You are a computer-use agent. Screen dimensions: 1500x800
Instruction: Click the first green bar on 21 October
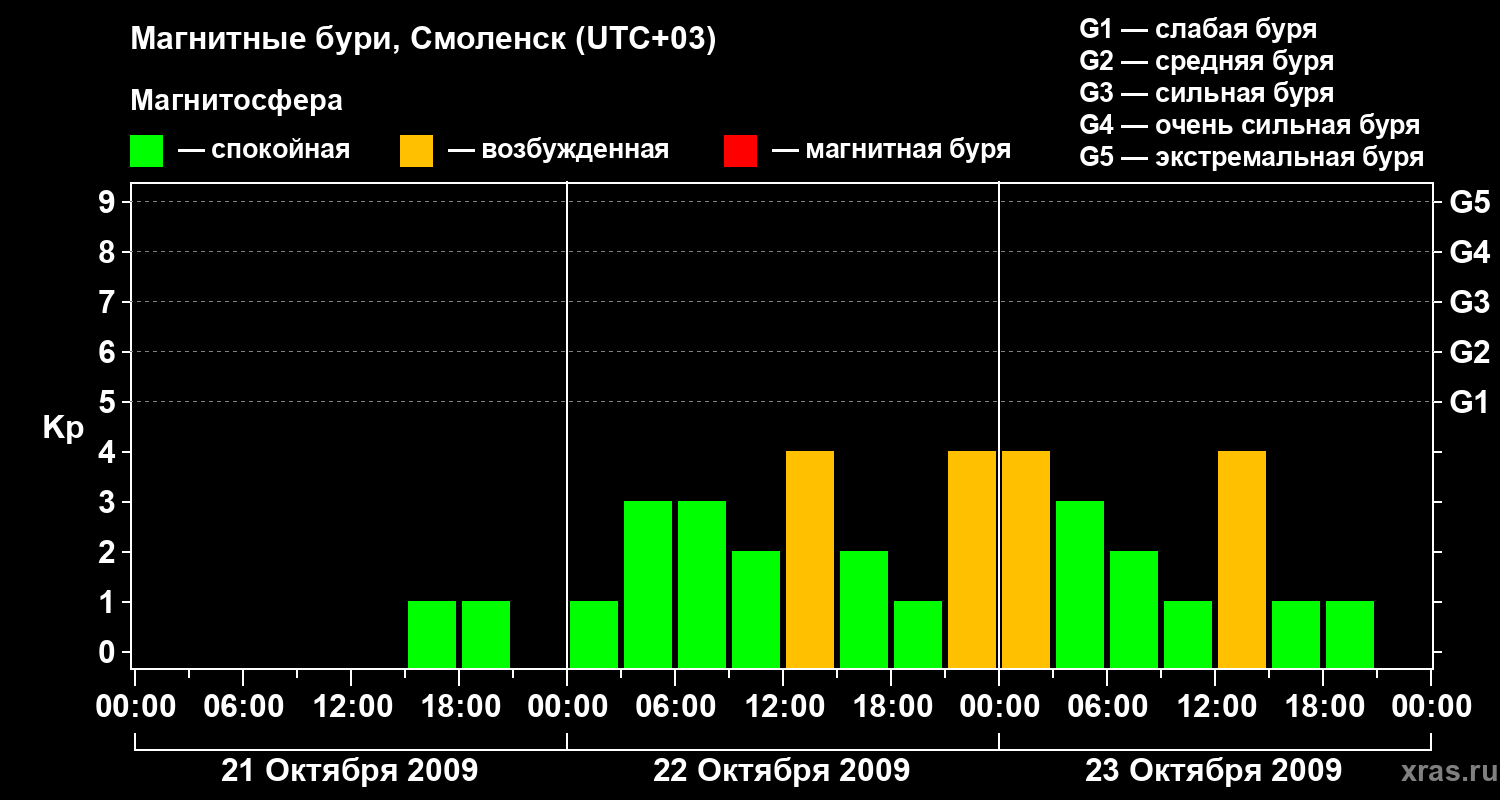coord(432,634)
